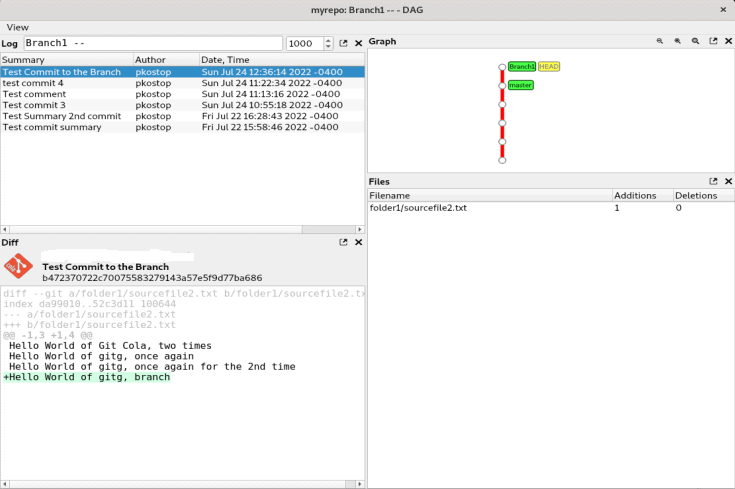Select the bottom-most commit node in graph
Viewport: 735px width, 489px height.
coord(502,160)
